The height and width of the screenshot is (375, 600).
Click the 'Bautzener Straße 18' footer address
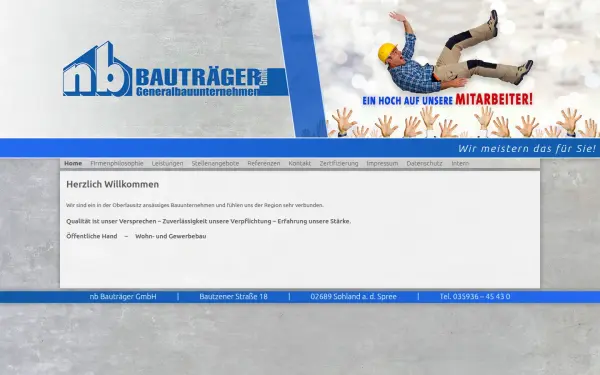pyautogui.click(x=233, y=297)
